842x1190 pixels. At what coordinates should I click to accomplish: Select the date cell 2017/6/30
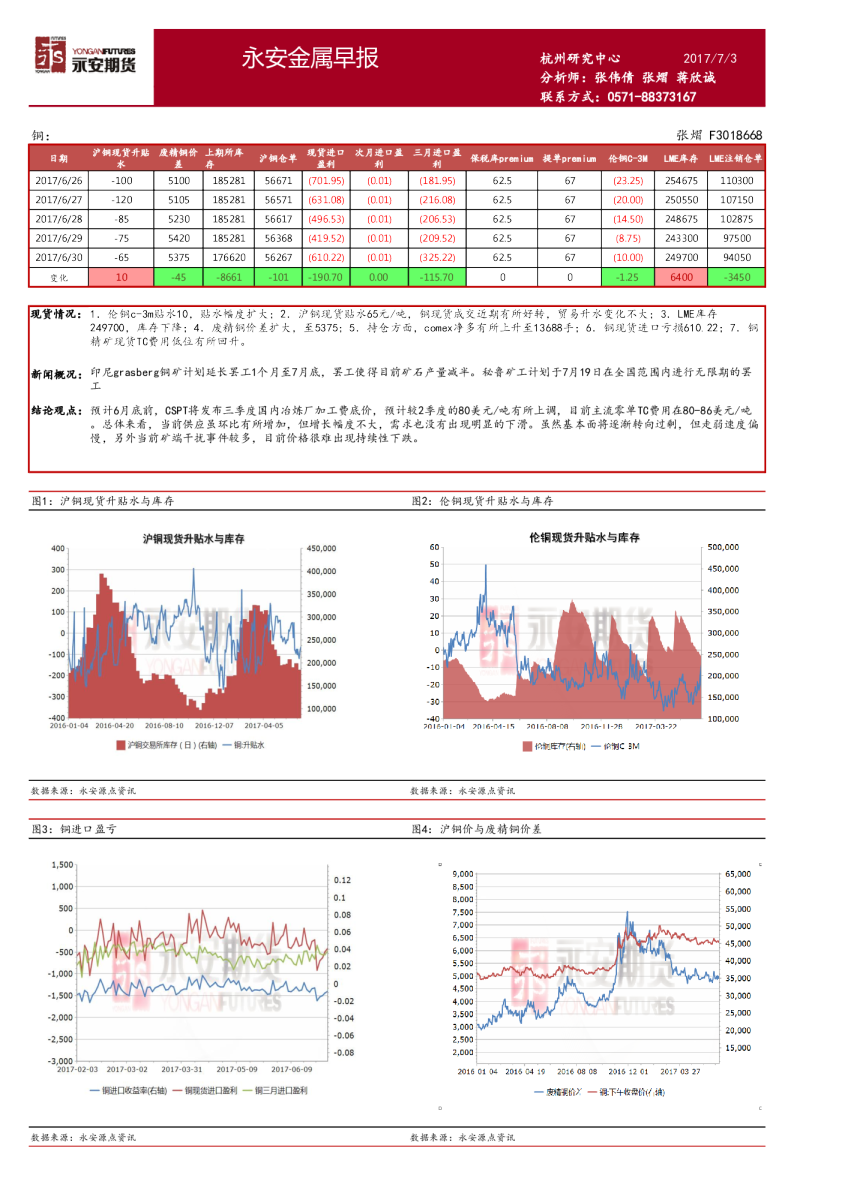[58, 257]
